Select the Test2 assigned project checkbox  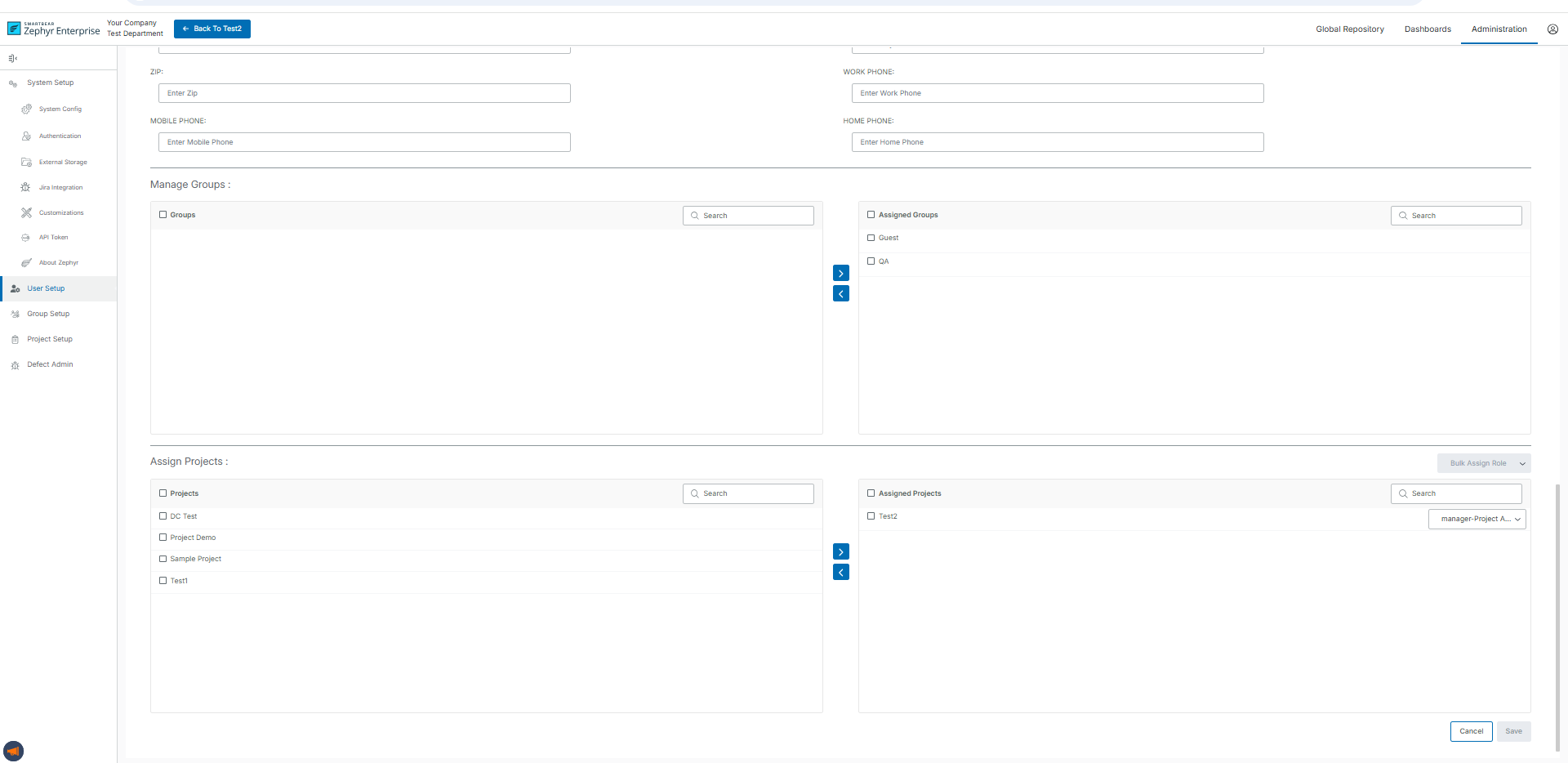pos(871,516)
